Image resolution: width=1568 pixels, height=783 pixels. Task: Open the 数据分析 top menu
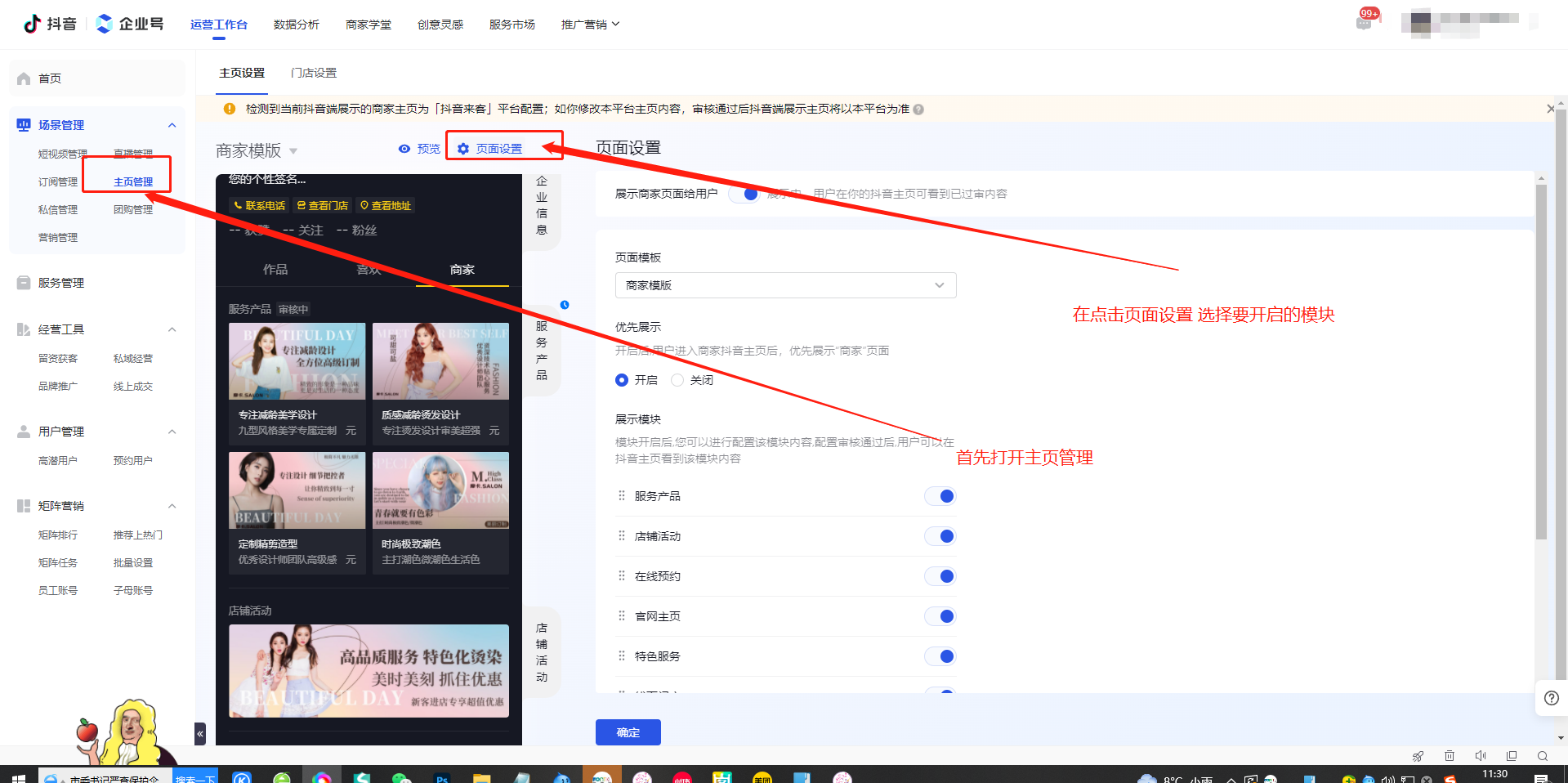pos(297,25)
